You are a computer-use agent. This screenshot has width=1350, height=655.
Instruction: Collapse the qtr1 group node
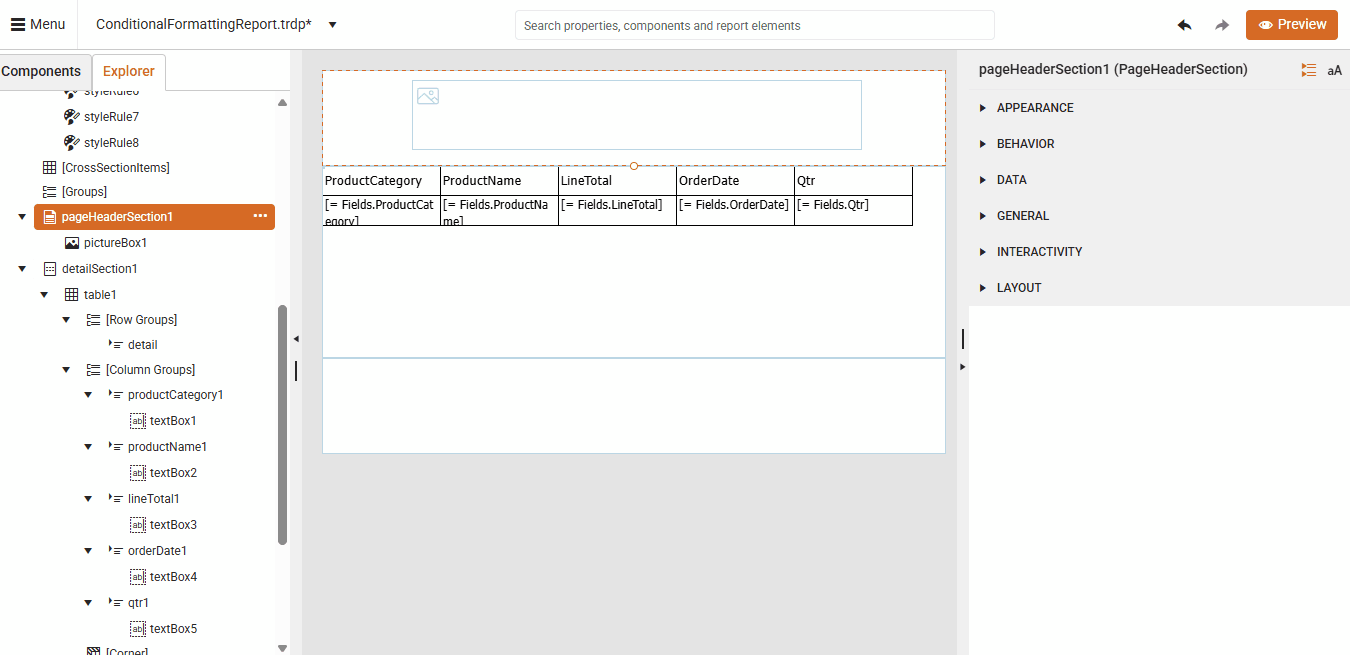point(88,603)
